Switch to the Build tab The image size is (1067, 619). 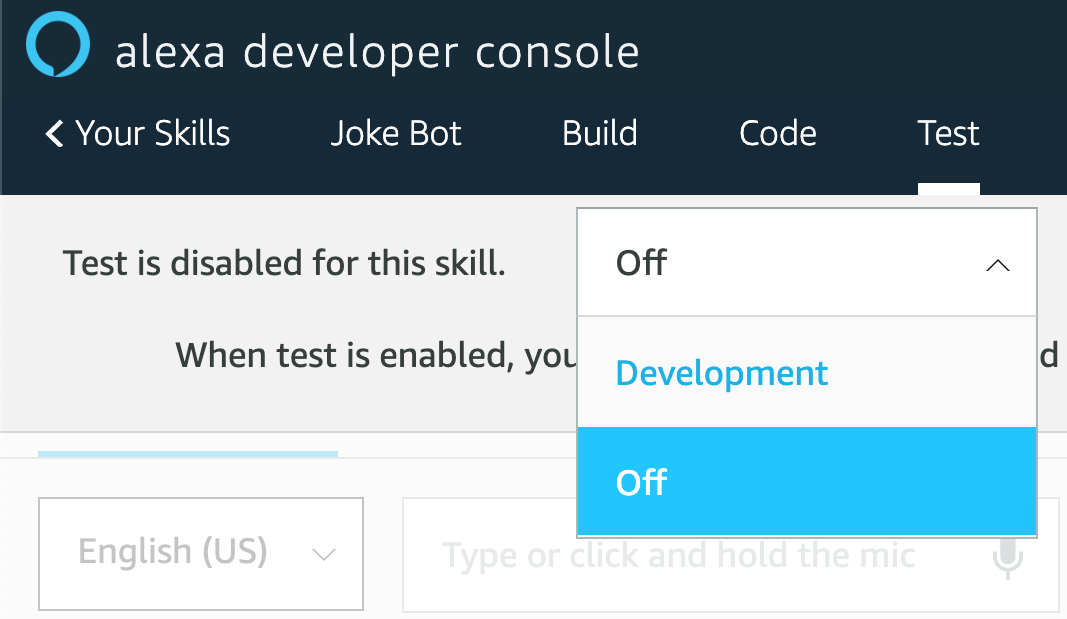(599, 133)
